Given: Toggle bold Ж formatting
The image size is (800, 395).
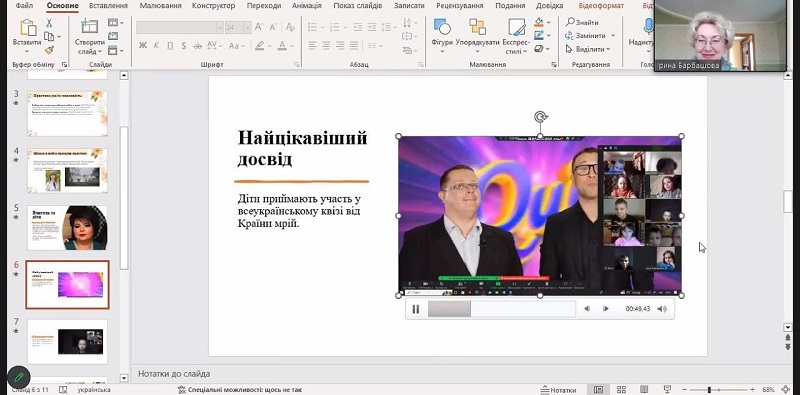Looking at the screenshot, I should 143,46.
